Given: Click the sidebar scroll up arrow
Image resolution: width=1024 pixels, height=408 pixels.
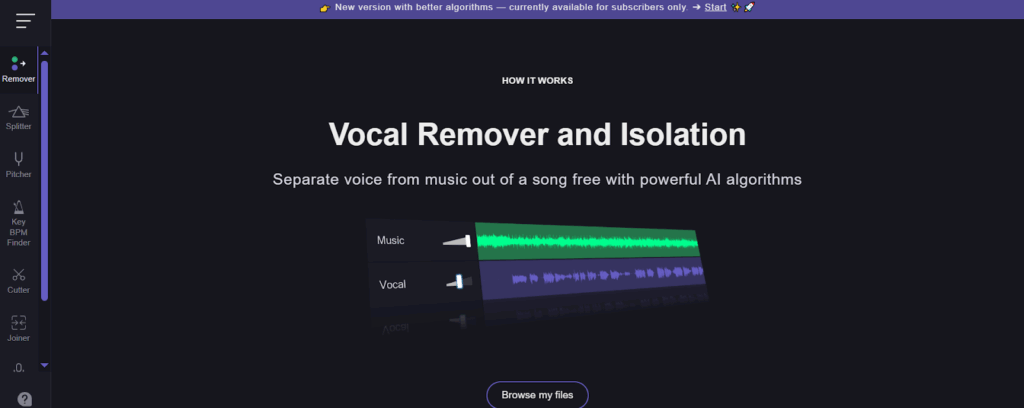Looking at the screenshot, I should 44,53.
